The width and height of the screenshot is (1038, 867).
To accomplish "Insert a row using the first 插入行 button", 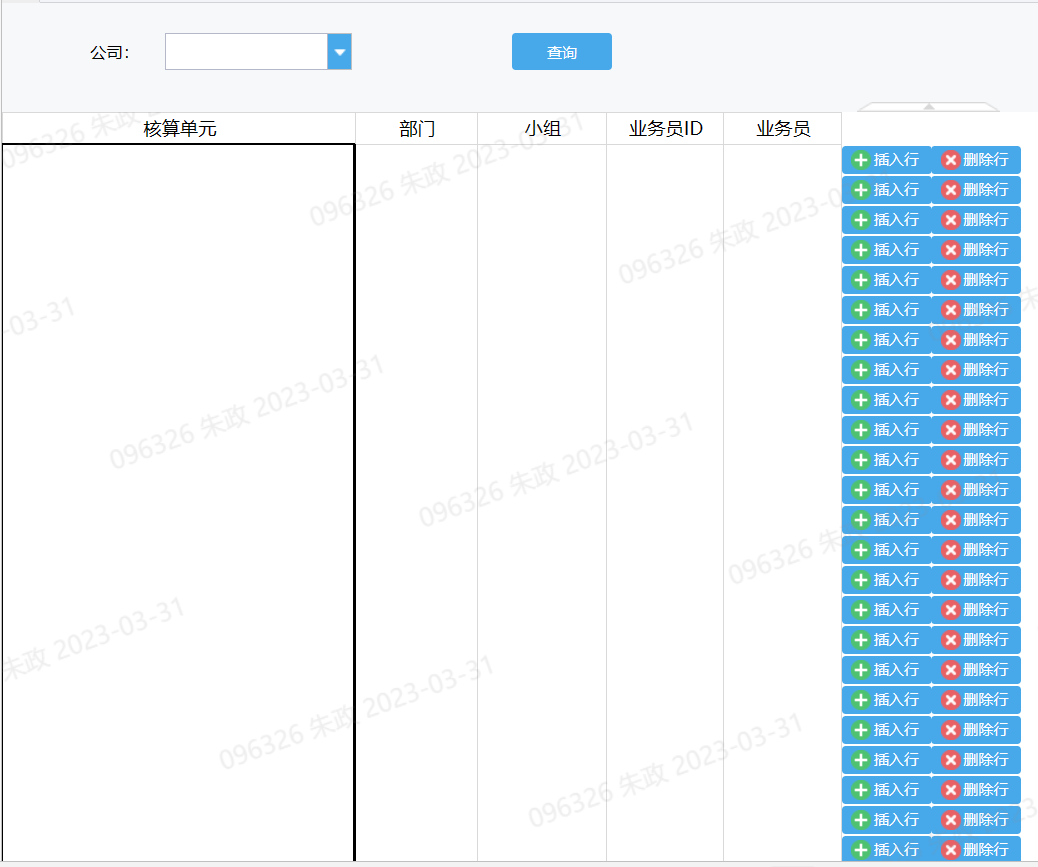I will click(x=886, y=160).
